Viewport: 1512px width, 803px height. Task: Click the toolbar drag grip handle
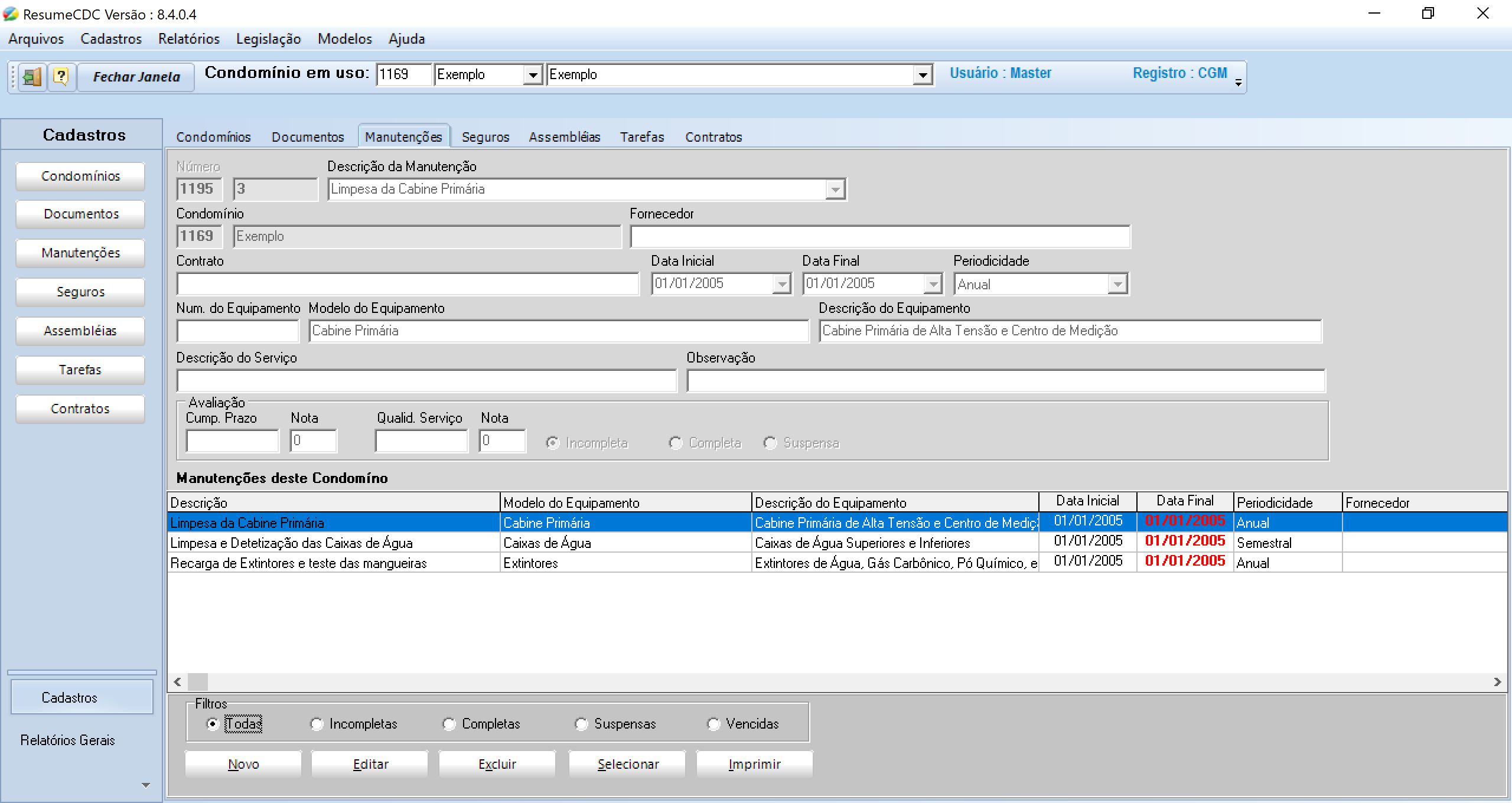(12, 77)
